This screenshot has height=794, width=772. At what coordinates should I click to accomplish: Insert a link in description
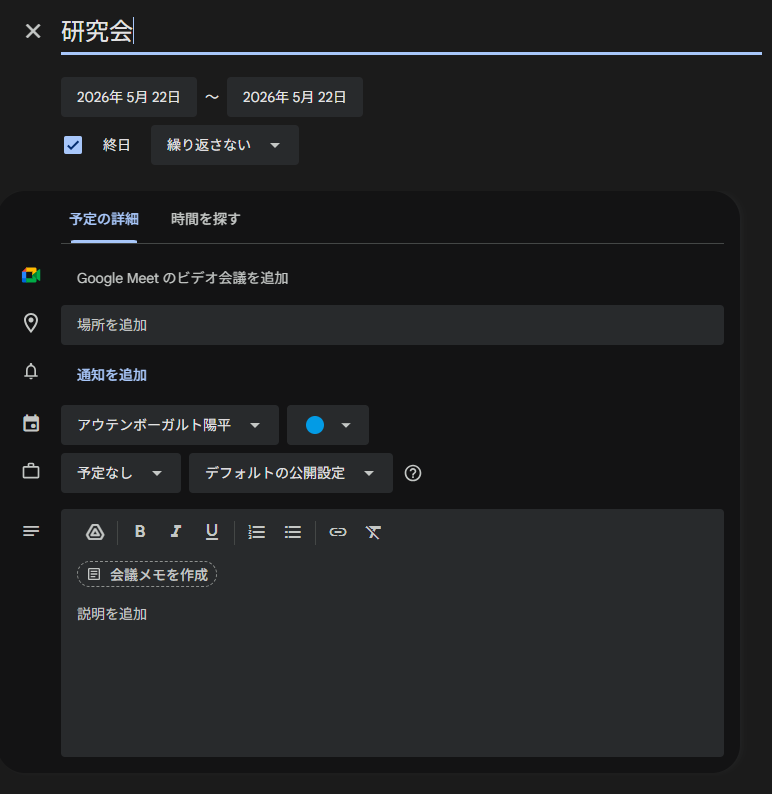(x=338, y=532)
